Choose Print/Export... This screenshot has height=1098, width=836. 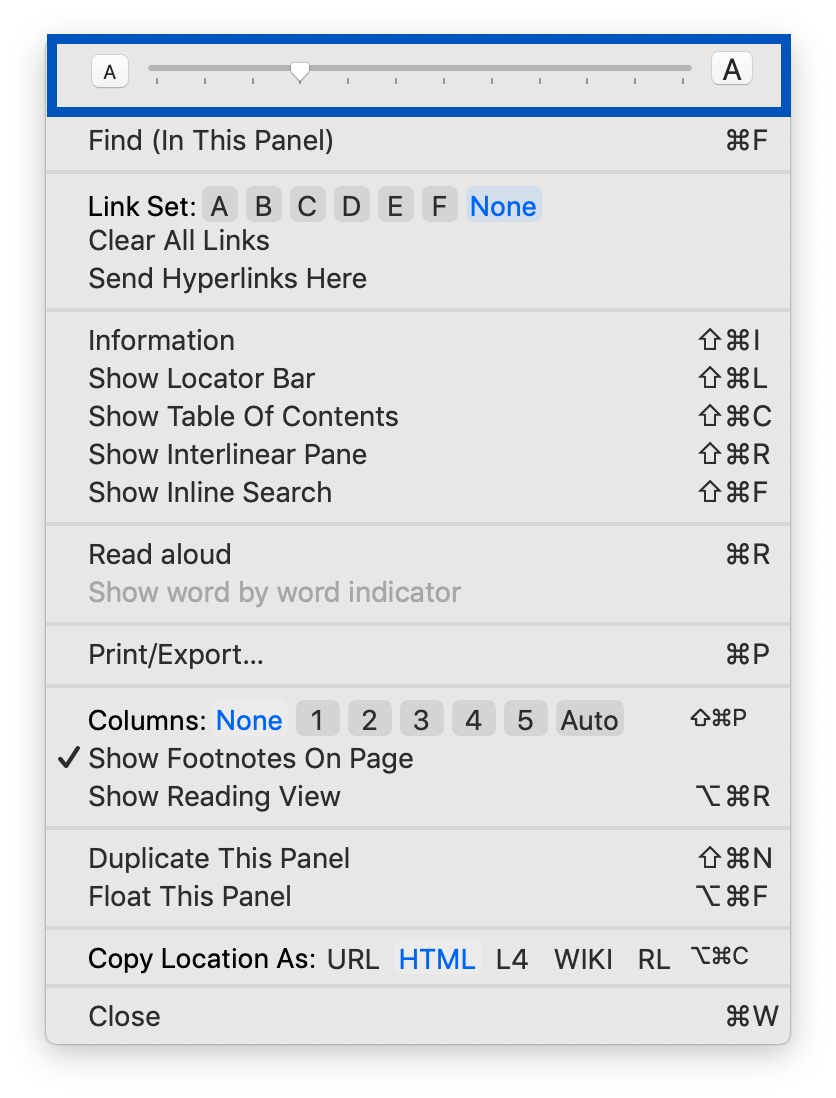point(418,654)
